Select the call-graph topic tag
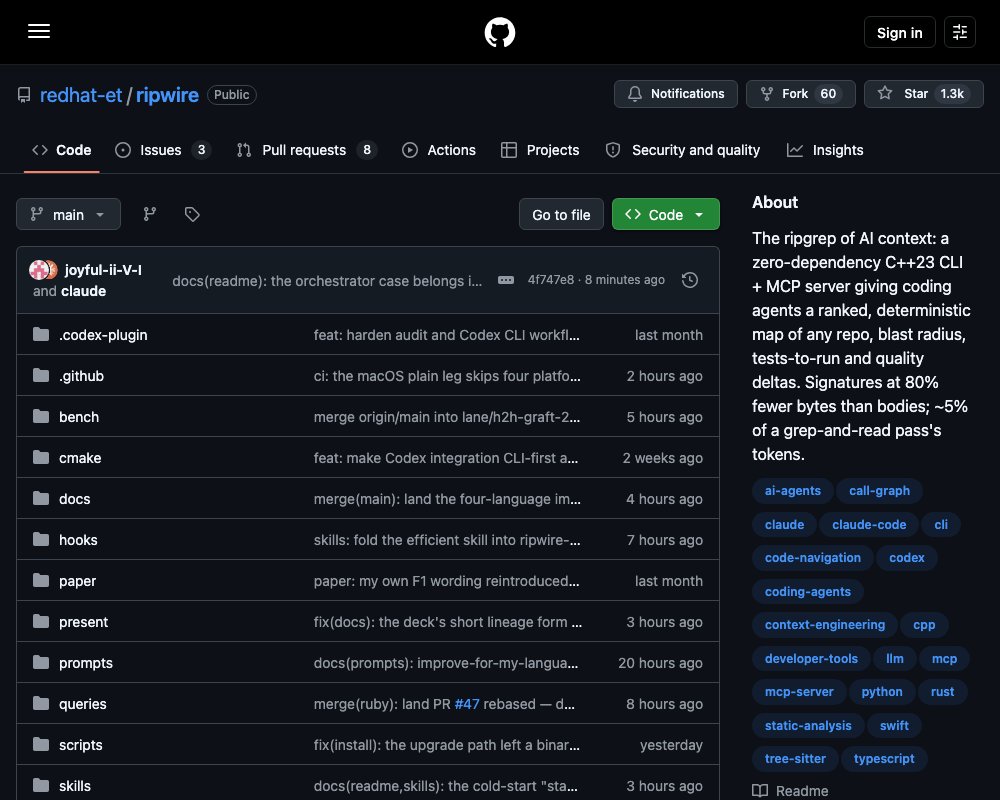The width and height of the screenshot is (1000, 800). click(879, 491)
